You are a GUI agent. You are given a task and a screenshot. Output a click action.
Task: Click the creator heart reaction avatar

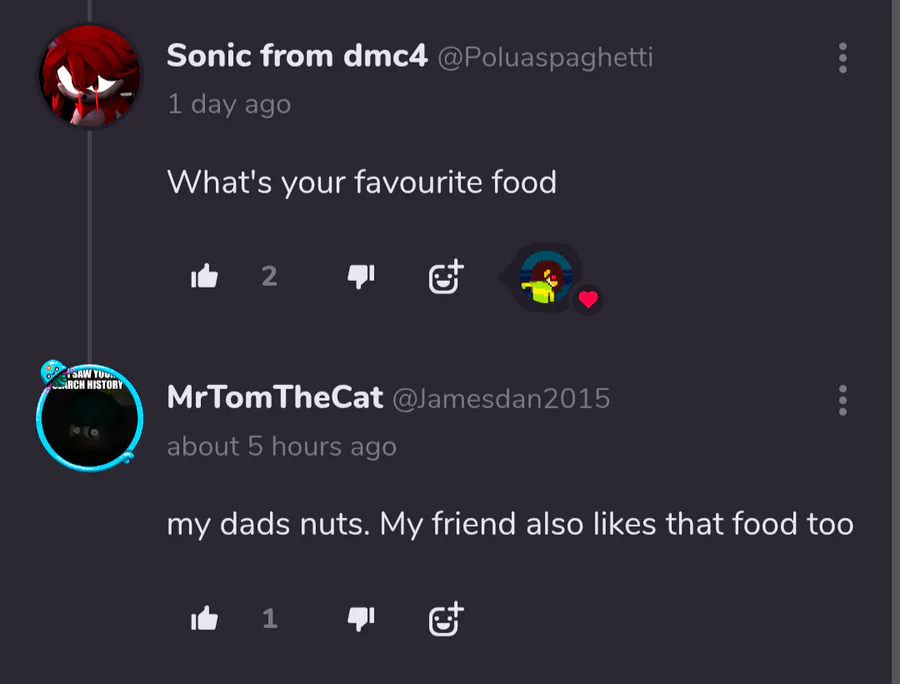tap(546, 280)
